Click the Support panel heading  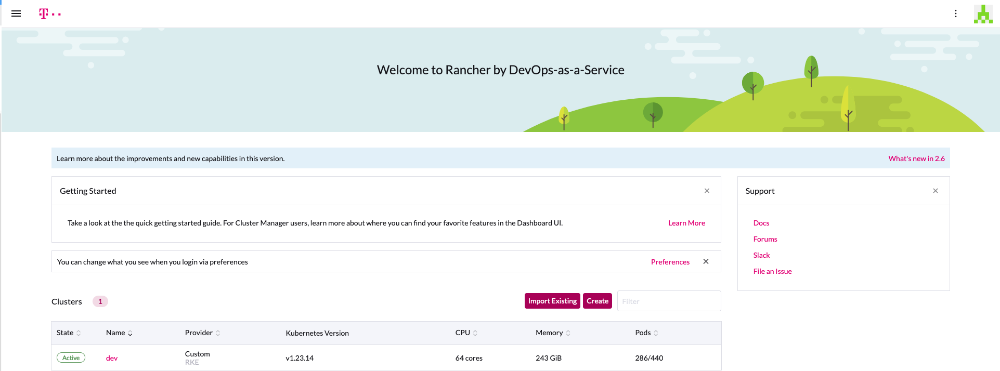pyautogui.click(x=760, y=191)
